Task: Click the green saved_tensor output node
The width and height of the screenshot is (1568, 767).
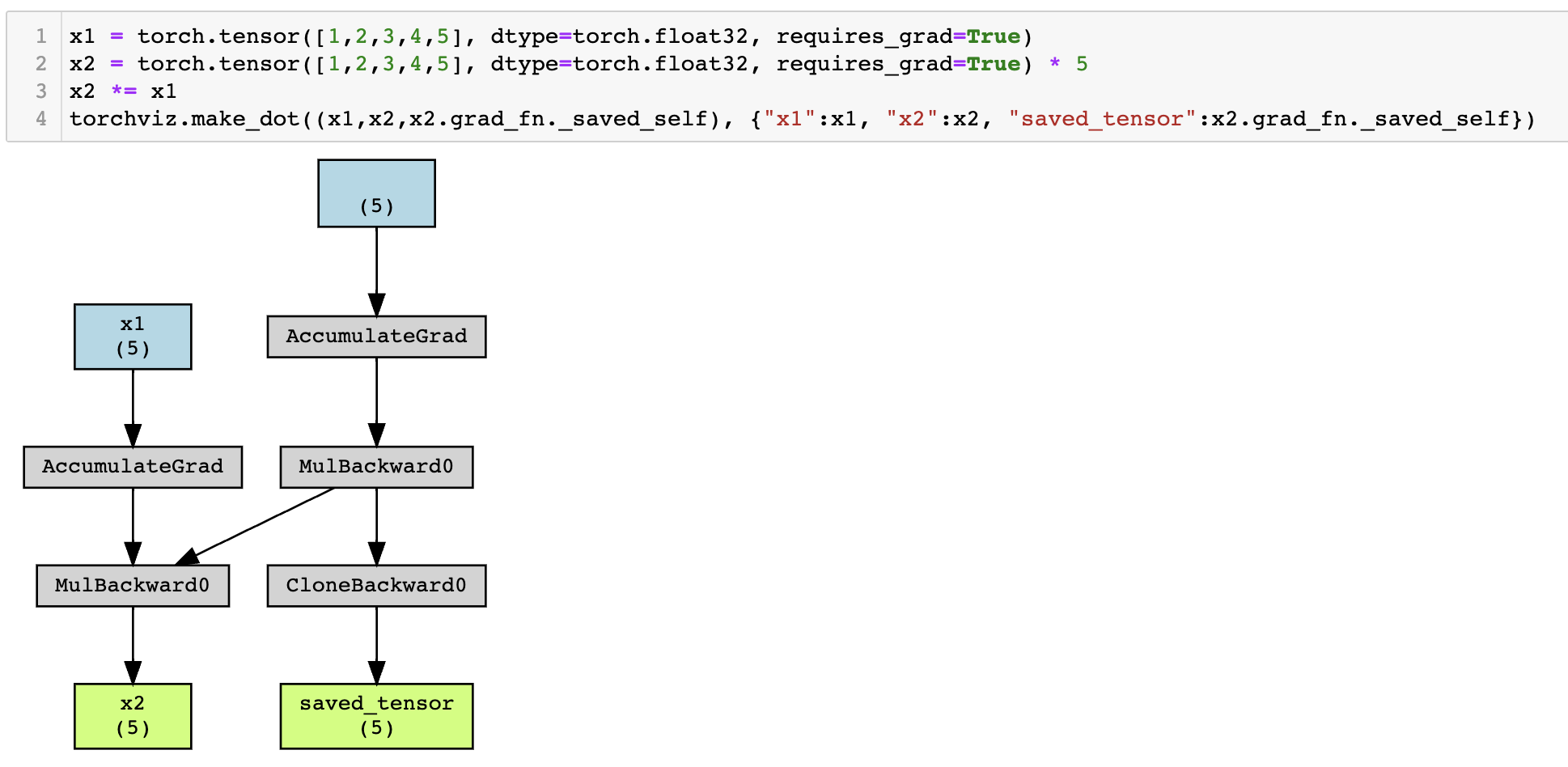Action: pos(376,716)
